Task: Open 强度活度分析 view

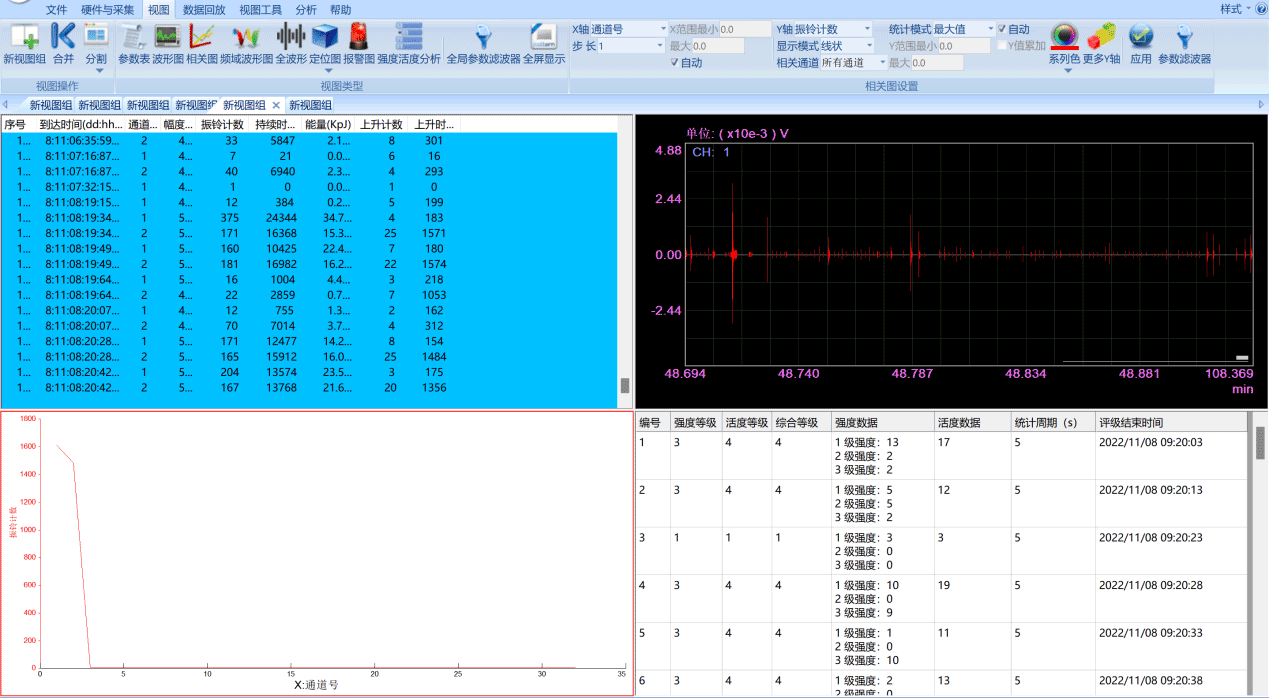Action: [409, 45]
